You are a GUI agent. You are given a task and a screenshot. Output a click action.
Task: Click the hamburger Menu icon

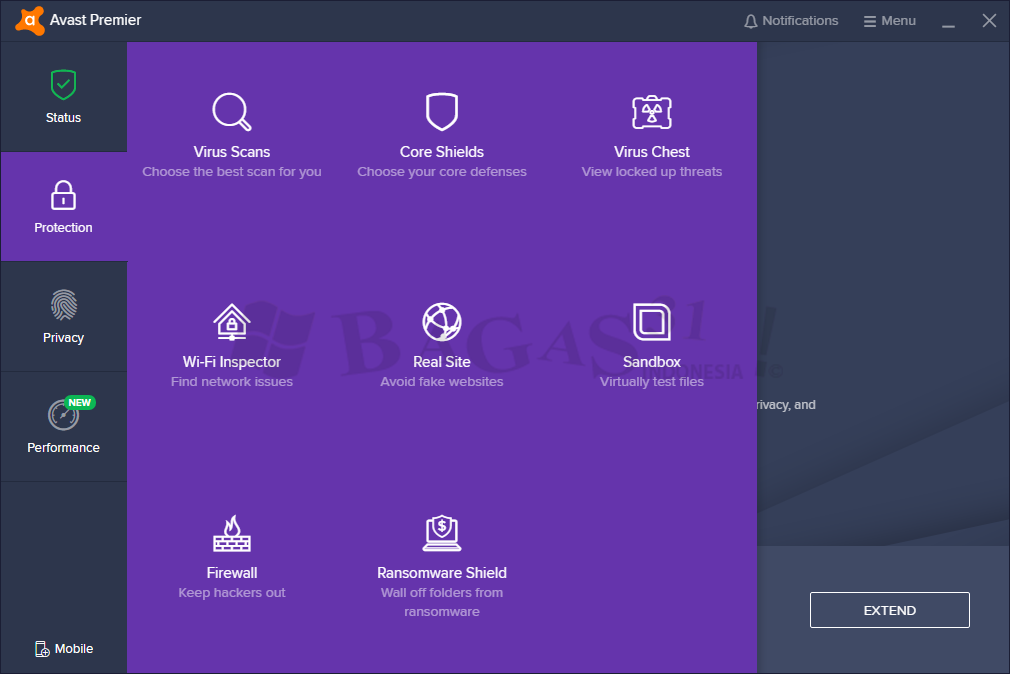(x=870, y=21)
